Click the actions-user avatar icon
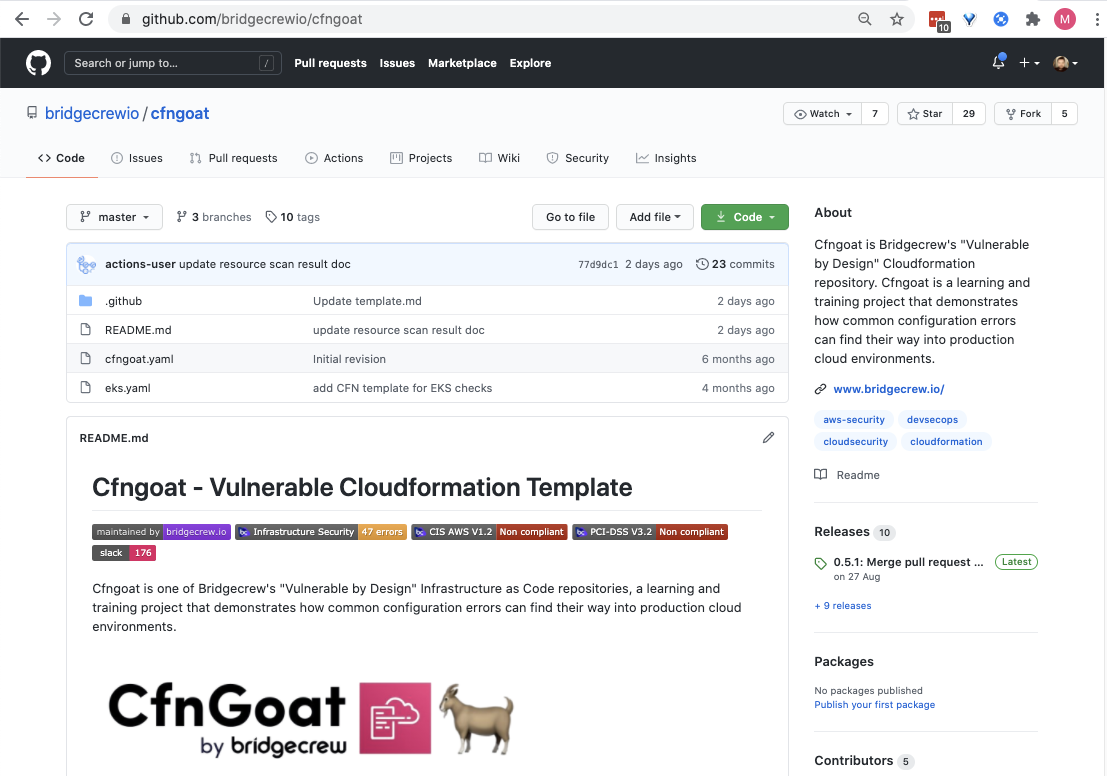This screenshot has height=776, width=1107. click(x=86, y=264)
